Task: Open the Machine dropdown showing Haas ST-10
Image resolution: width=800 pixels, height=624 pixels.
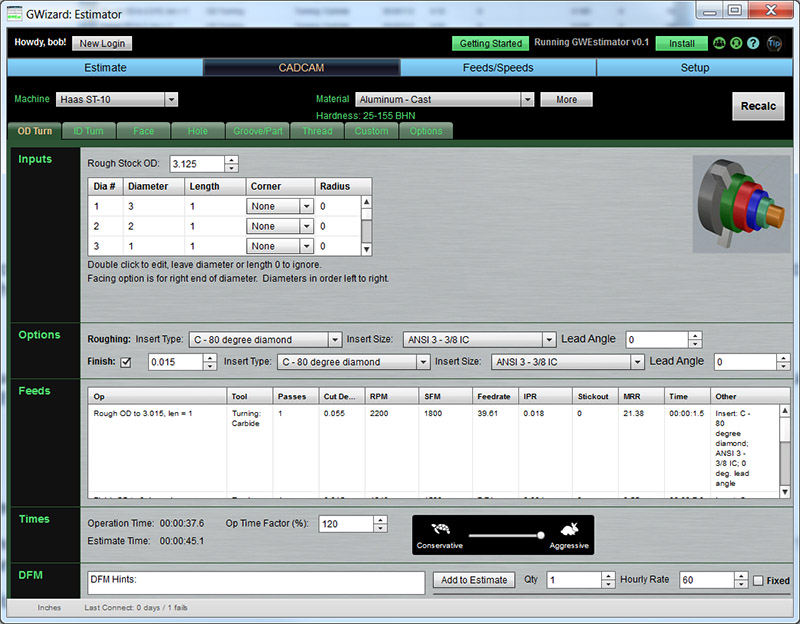Action: tap(172, 100)
